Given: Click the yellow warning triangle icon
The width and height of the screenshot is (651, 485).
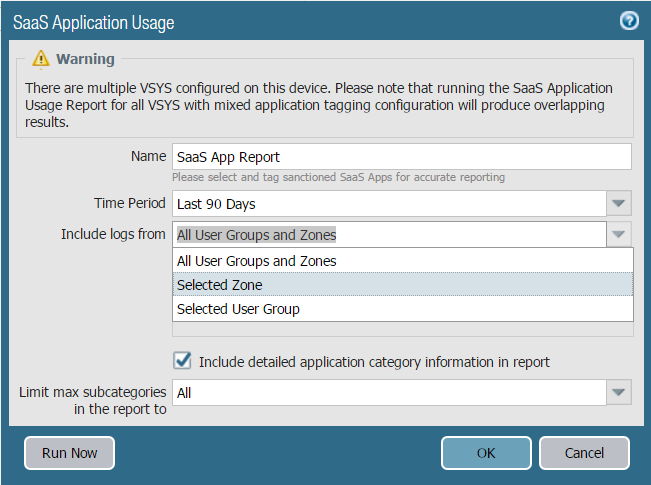Looking at the screenshot, I should pyautogui.click(x=40, y=59).
